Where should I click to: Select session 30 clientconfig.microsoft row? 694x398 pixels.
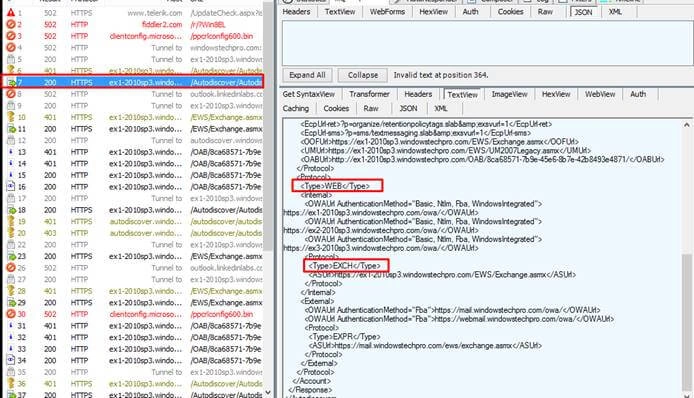(x=134, y=314)
